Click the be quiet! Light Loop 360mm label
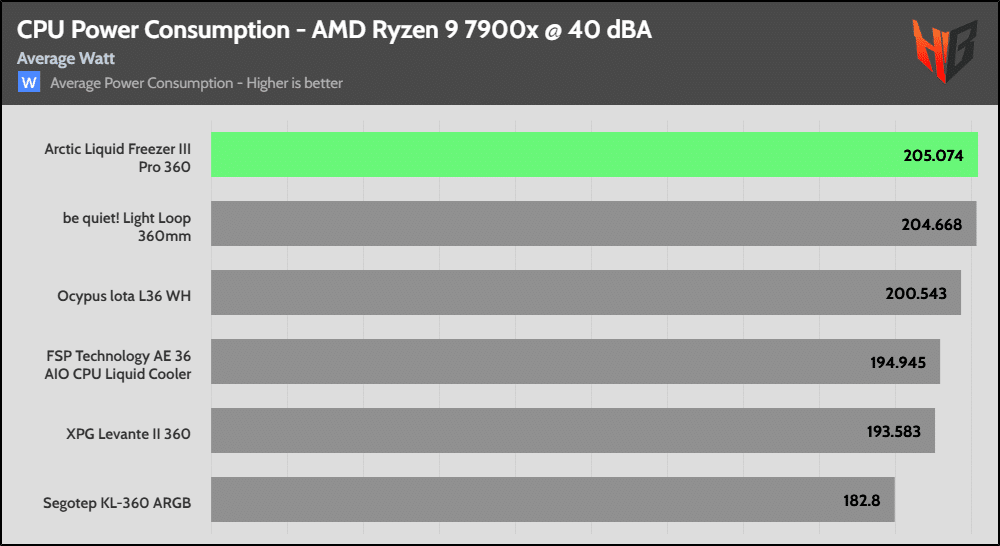The width and height of the screenshot is (1000, 546). click(126, 227)
